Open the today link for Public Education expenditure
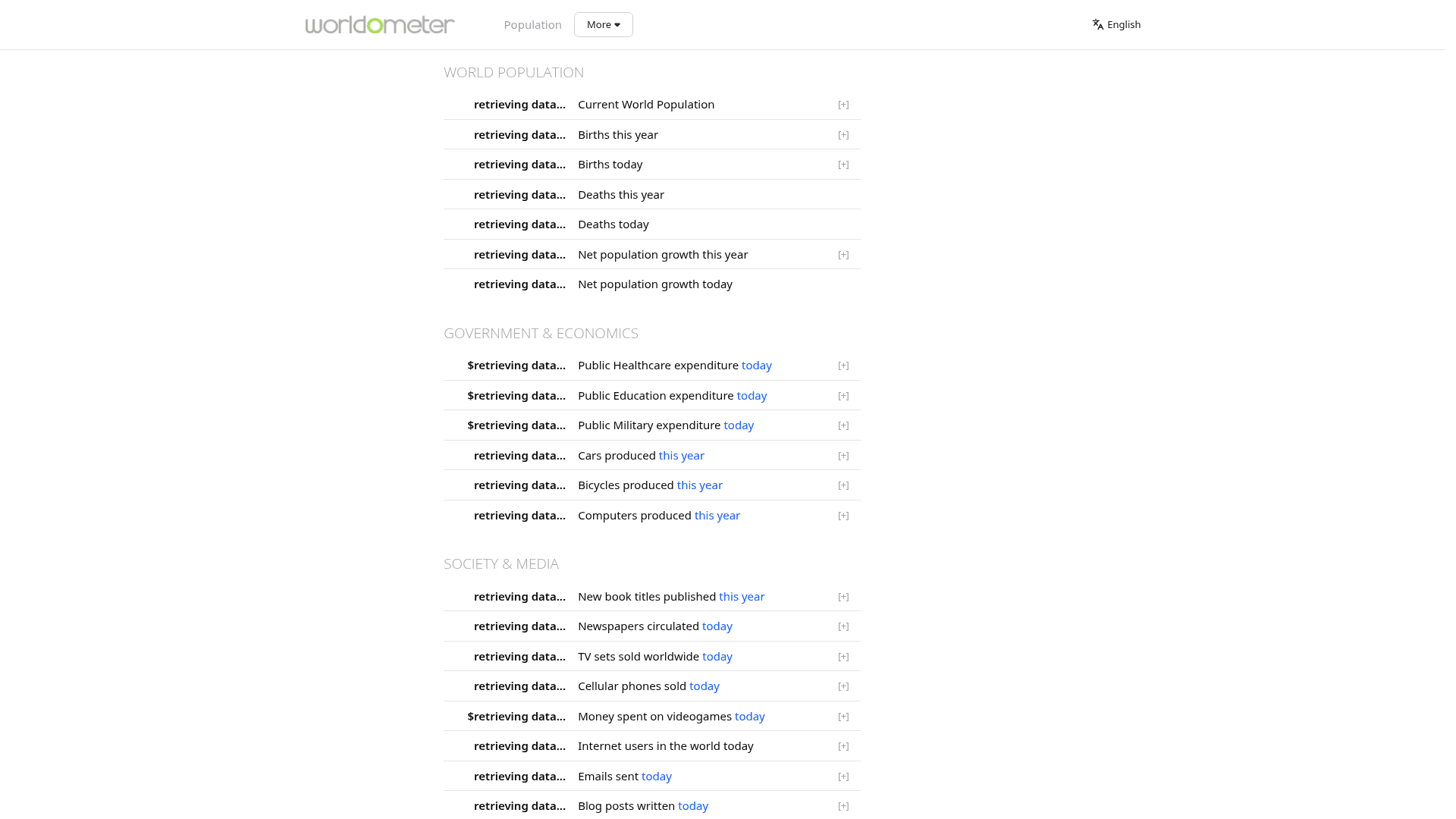Image resolution: width=1456 pixels, height=819 pixels. pyautogui.click(x=751, y=395)
